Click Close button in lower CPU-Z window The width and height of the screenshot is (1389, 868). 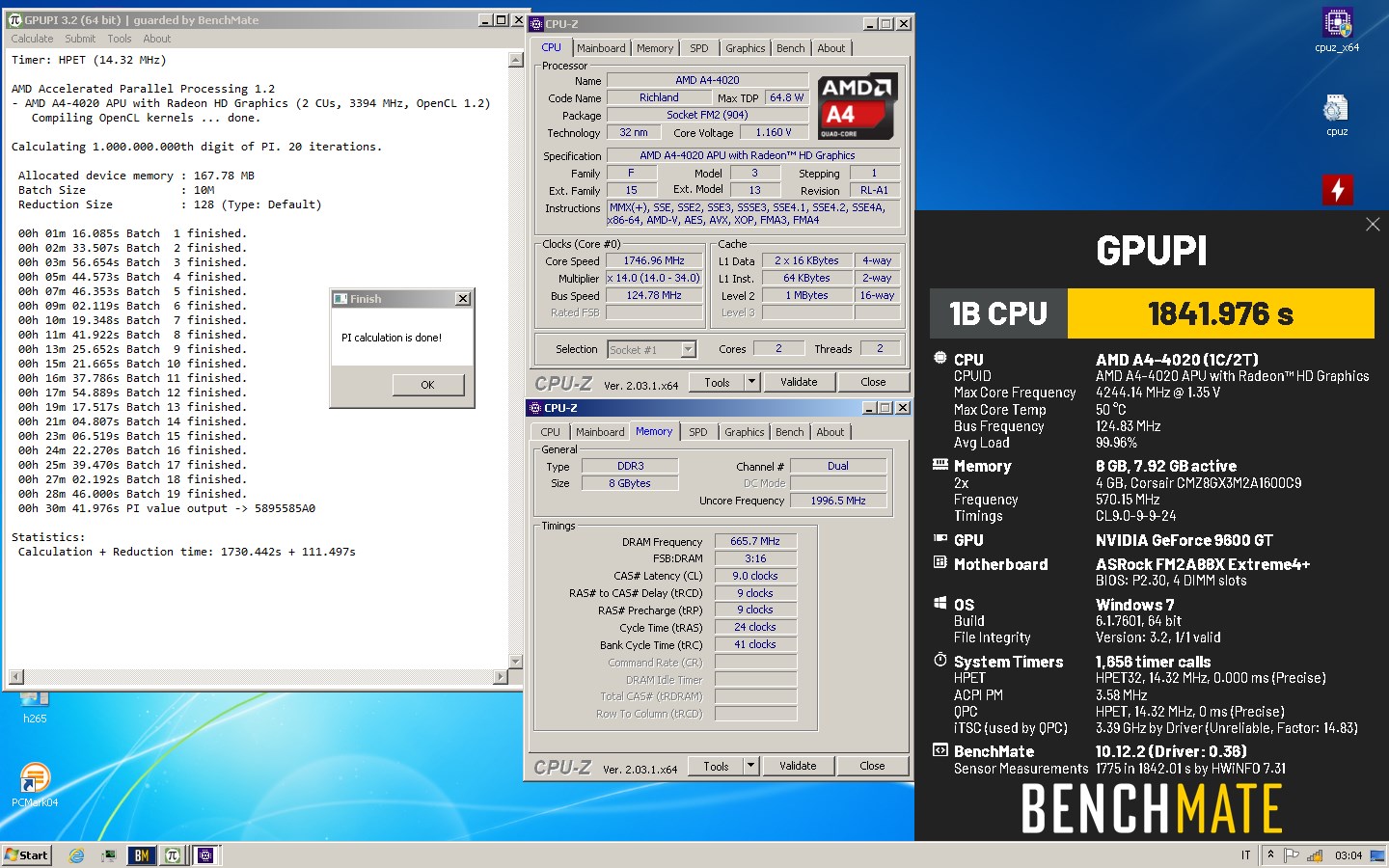coord(872,766)
